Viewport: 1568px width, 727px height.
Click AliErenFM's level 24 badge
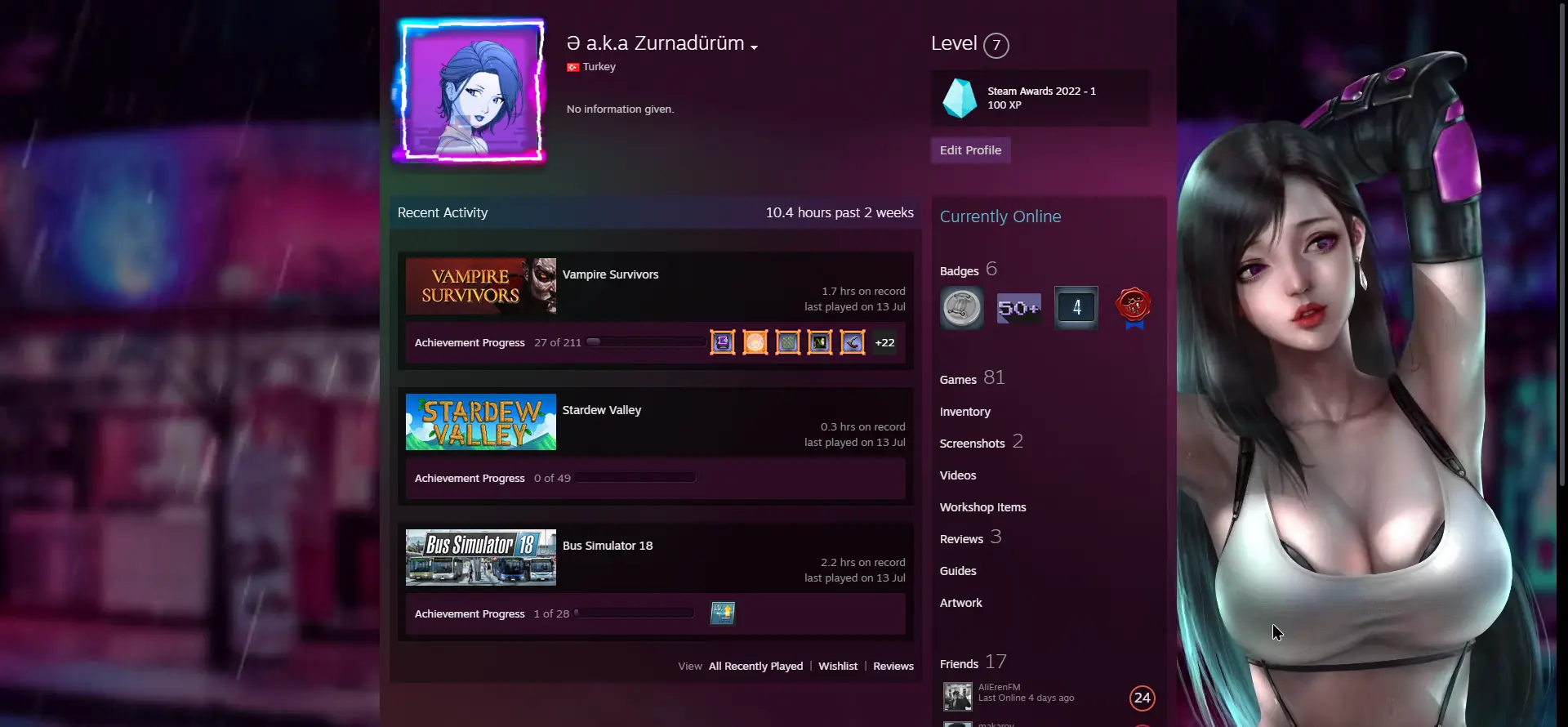coord(1142,698)
